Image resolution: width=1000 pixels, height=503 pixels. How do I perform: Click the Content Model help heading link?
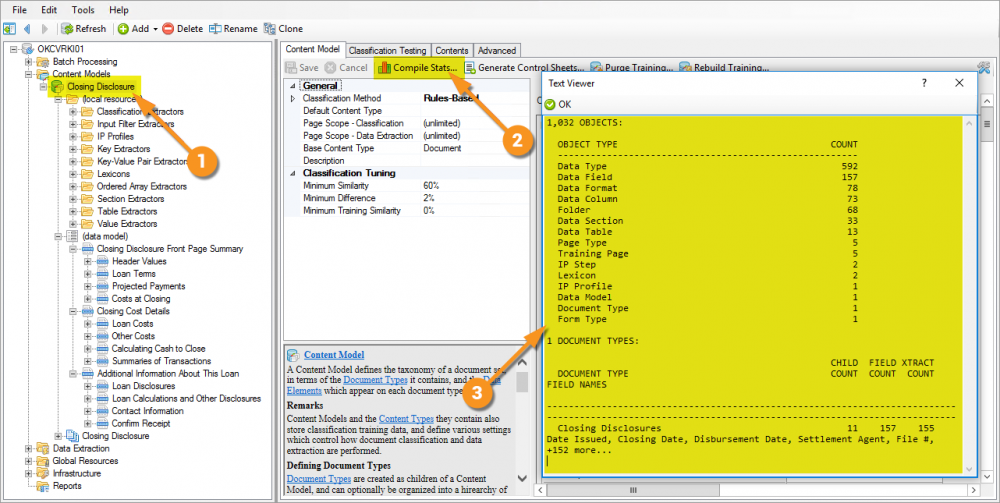pyautogui.click(x=334, y=354)
